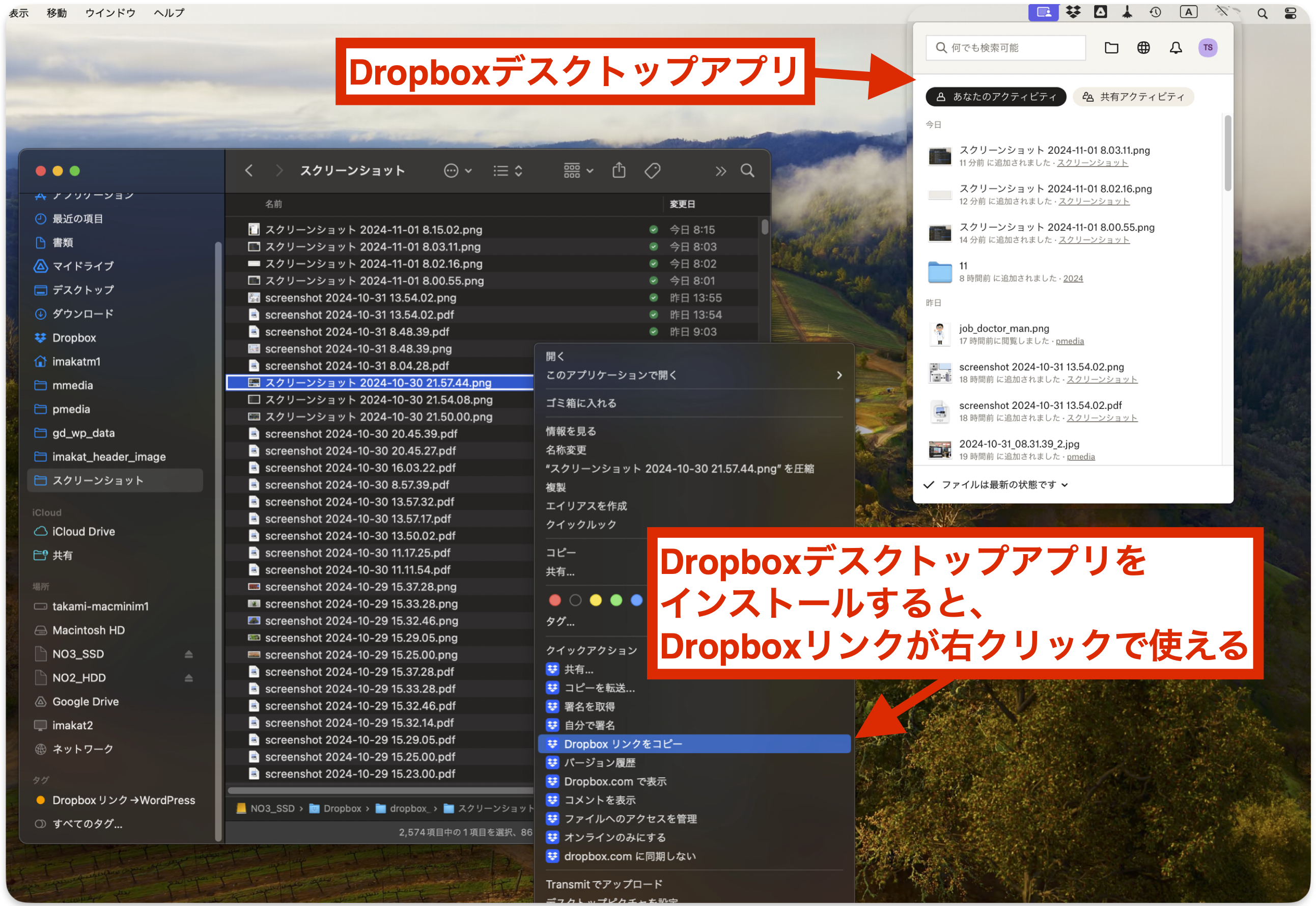Click the Finder tag toolbar icon

[x=652, y=170]
